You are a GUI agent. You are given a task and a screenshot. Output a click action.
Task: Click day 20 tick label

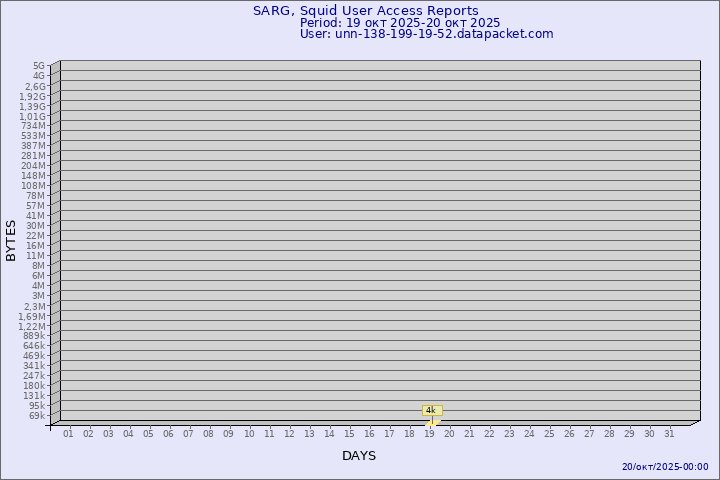pos(449,433)
